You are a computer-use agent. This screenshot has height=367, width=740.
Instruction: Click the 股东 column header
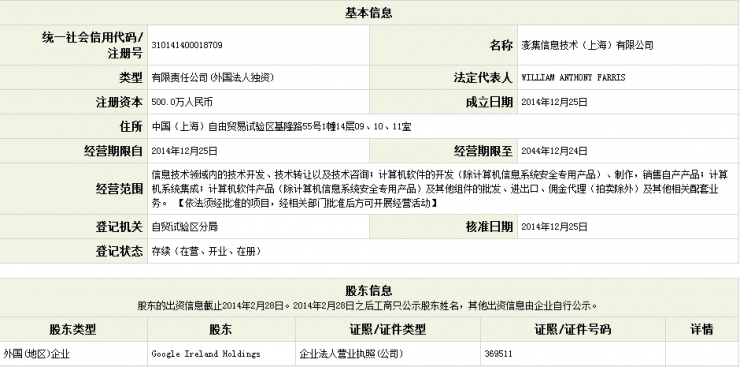[x=221, y=329]
